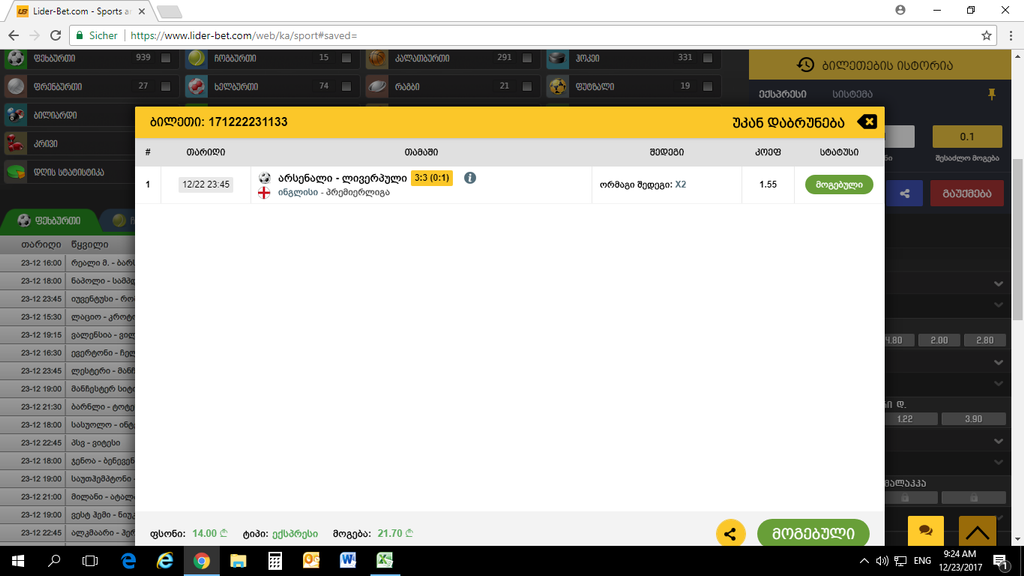Click the 0.1 stake amount field
Screen dimensions: 1024x576
click(x=967, y=136)
